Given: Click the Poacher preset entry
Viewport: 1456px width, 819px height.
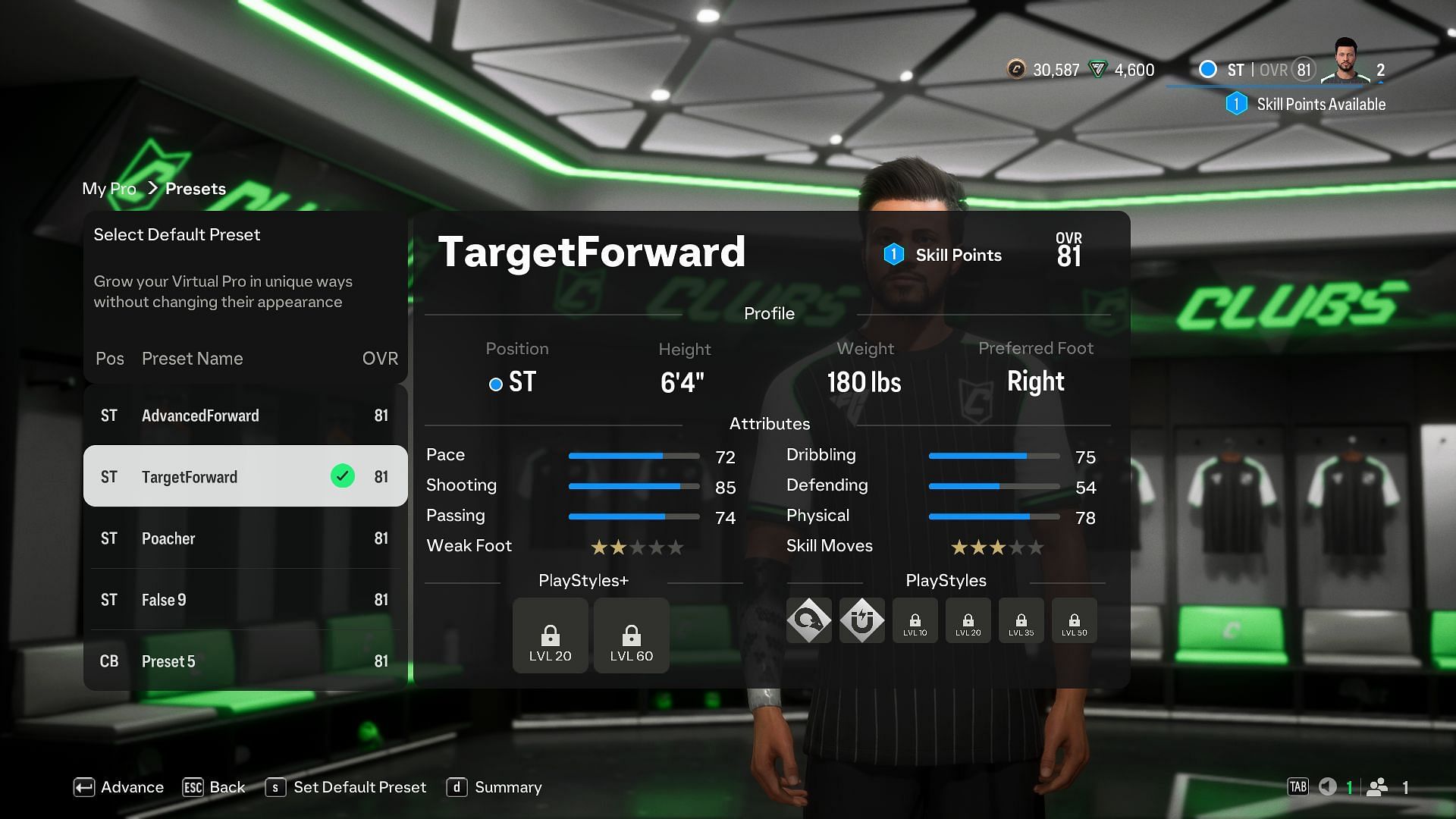Looking at the screenshot, I should pyautogui.click(x=245, y=538).
